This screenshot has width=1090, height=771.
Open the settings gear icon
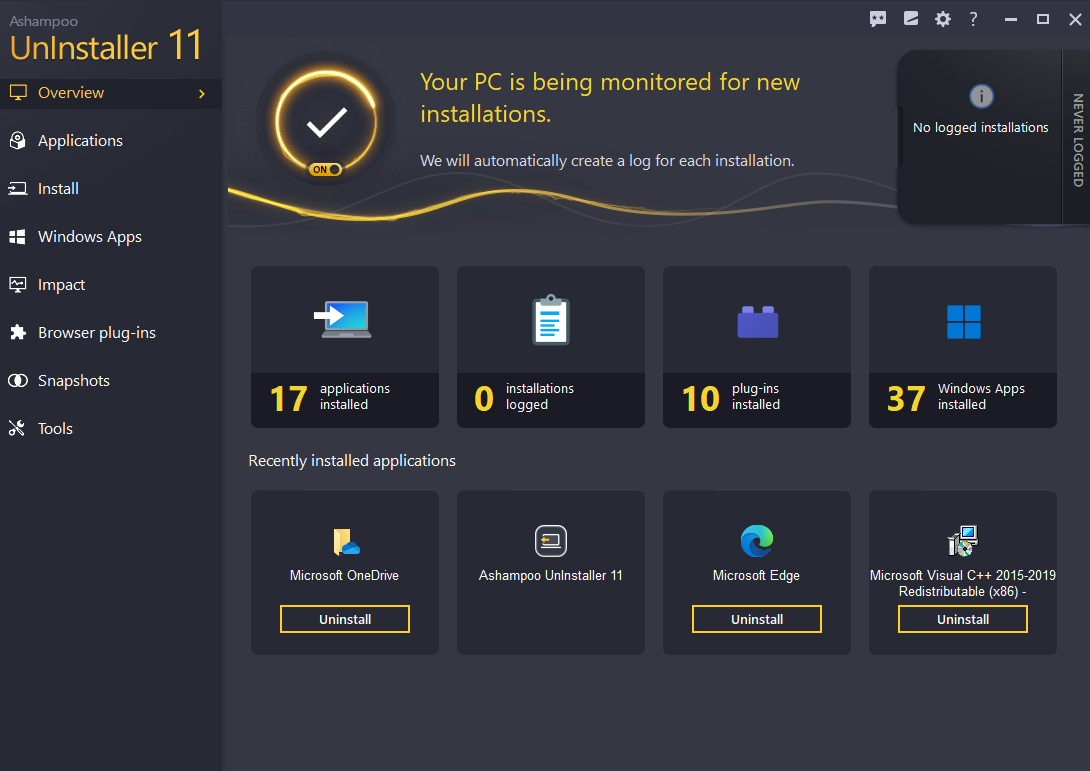[x=942, y=18]
